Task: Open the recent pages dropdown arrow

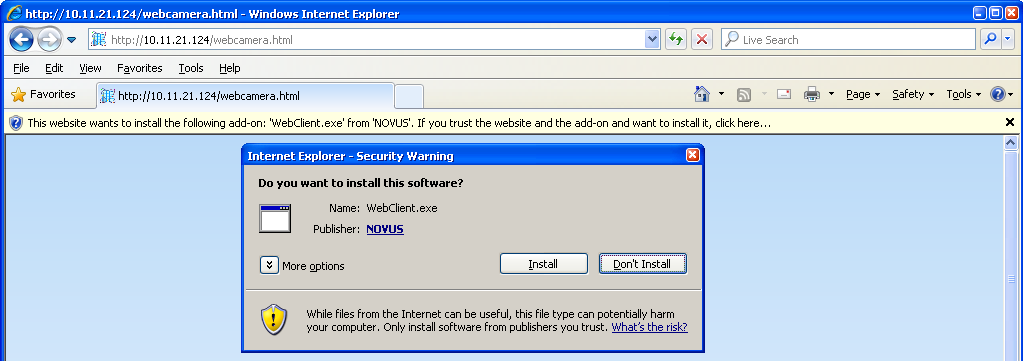Action: tap(72, 40)
